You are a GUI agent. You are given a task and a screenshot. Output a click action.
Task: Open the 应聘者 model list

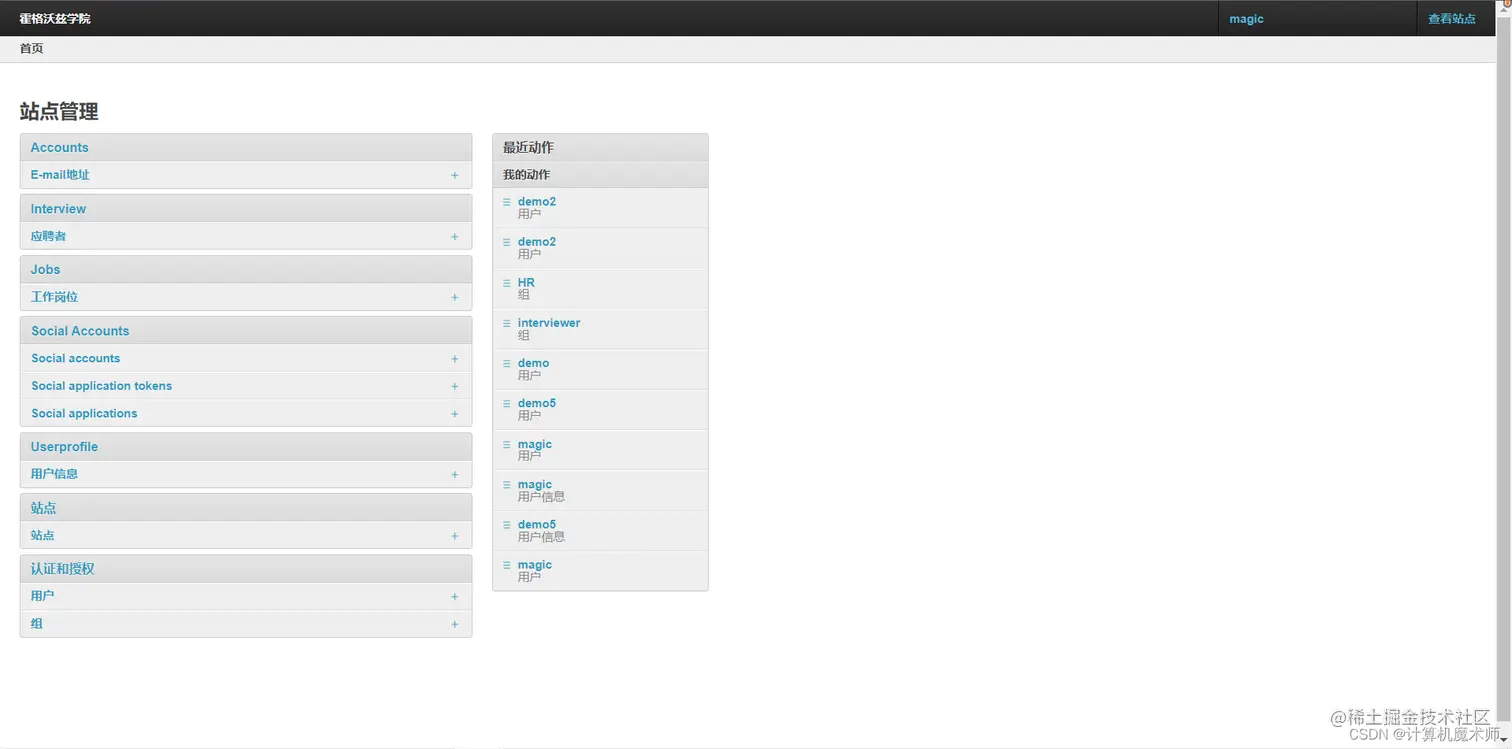48,237
